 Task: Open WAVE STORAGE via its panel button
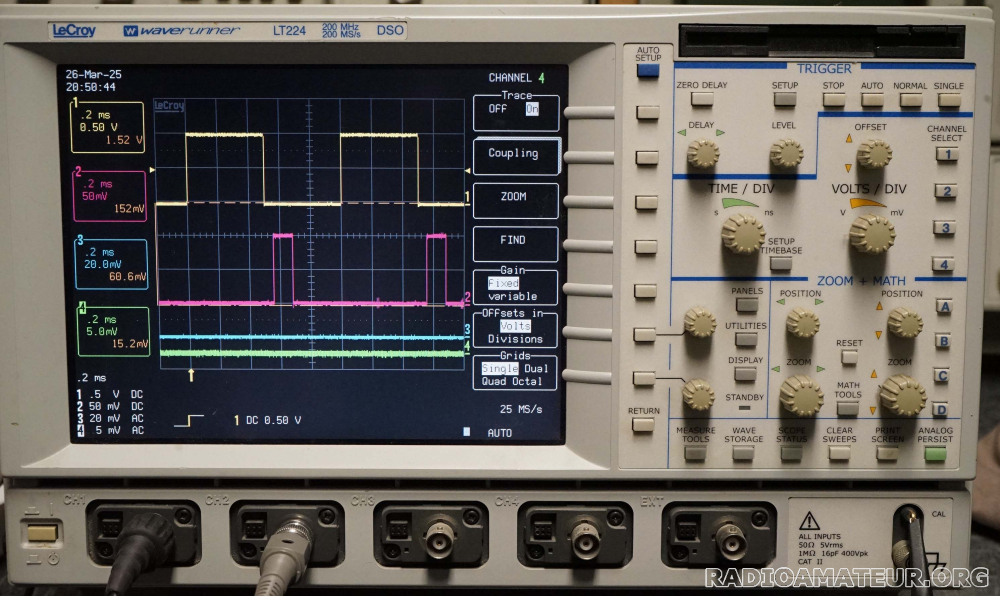coord(743,453)
